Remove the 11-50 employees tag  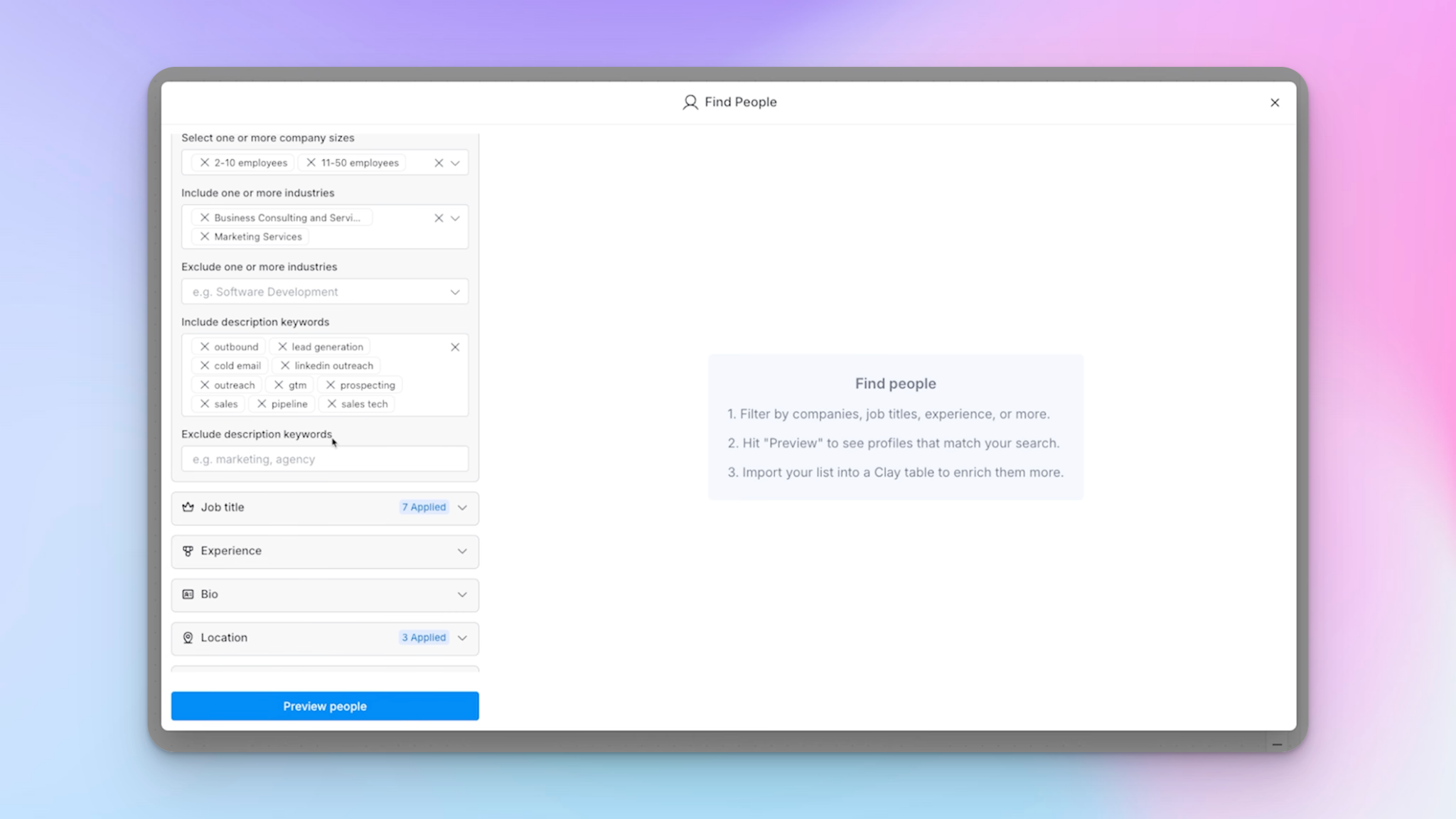[311, 163]
